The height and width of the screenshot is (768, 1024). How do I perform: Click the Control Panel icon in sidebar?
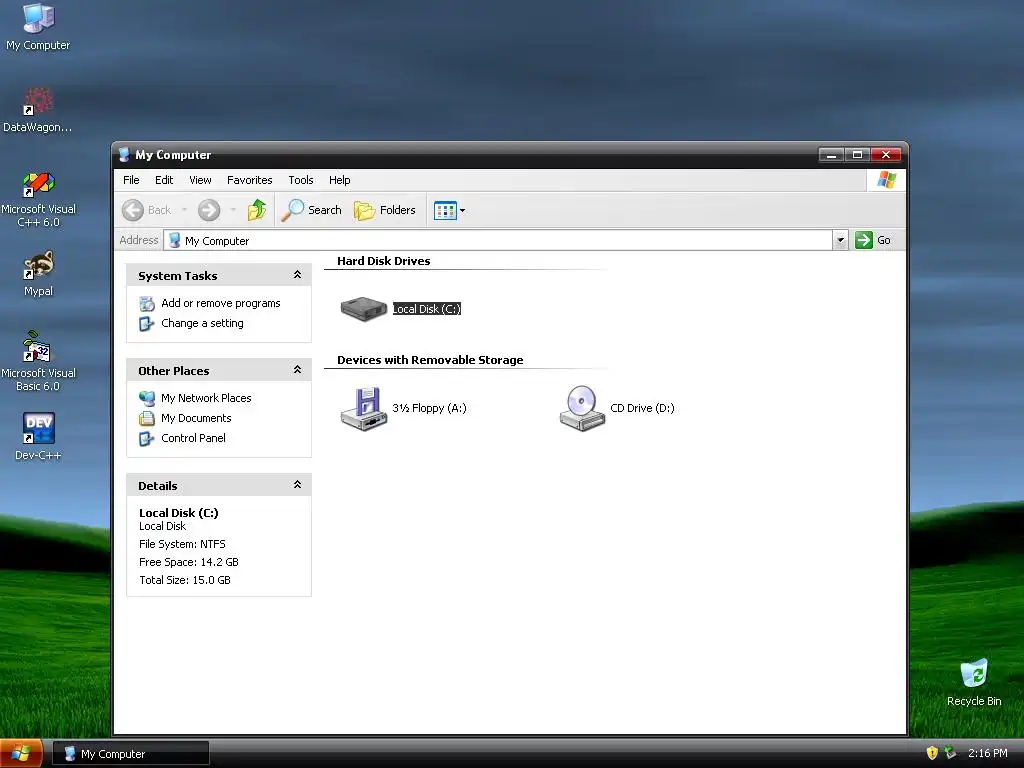(x=147, y=439)
